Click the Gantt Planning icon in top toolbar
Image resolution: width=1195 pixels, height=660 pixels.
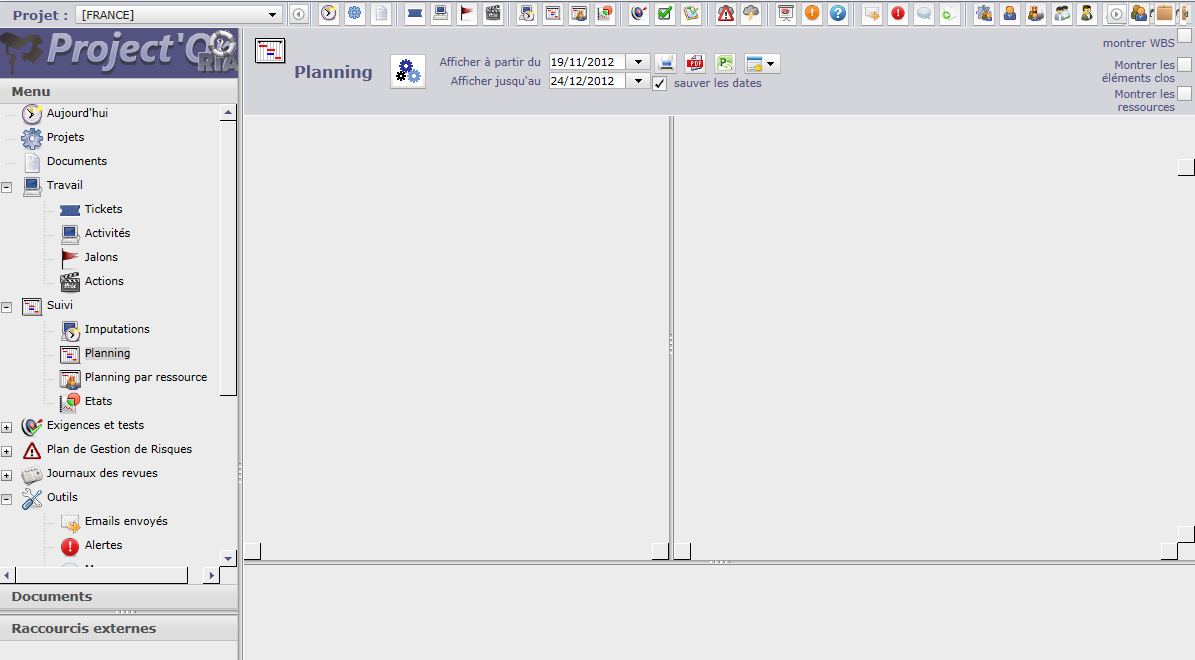click(553, 13)
